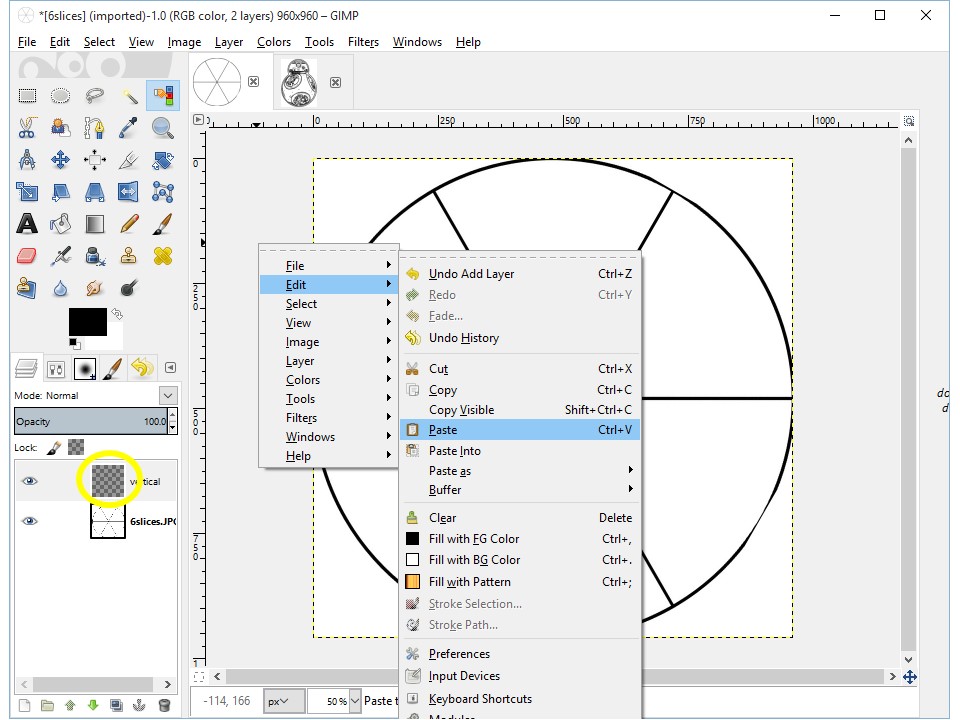Toggle the lock alpha channel checkerboard

point(76,448)
